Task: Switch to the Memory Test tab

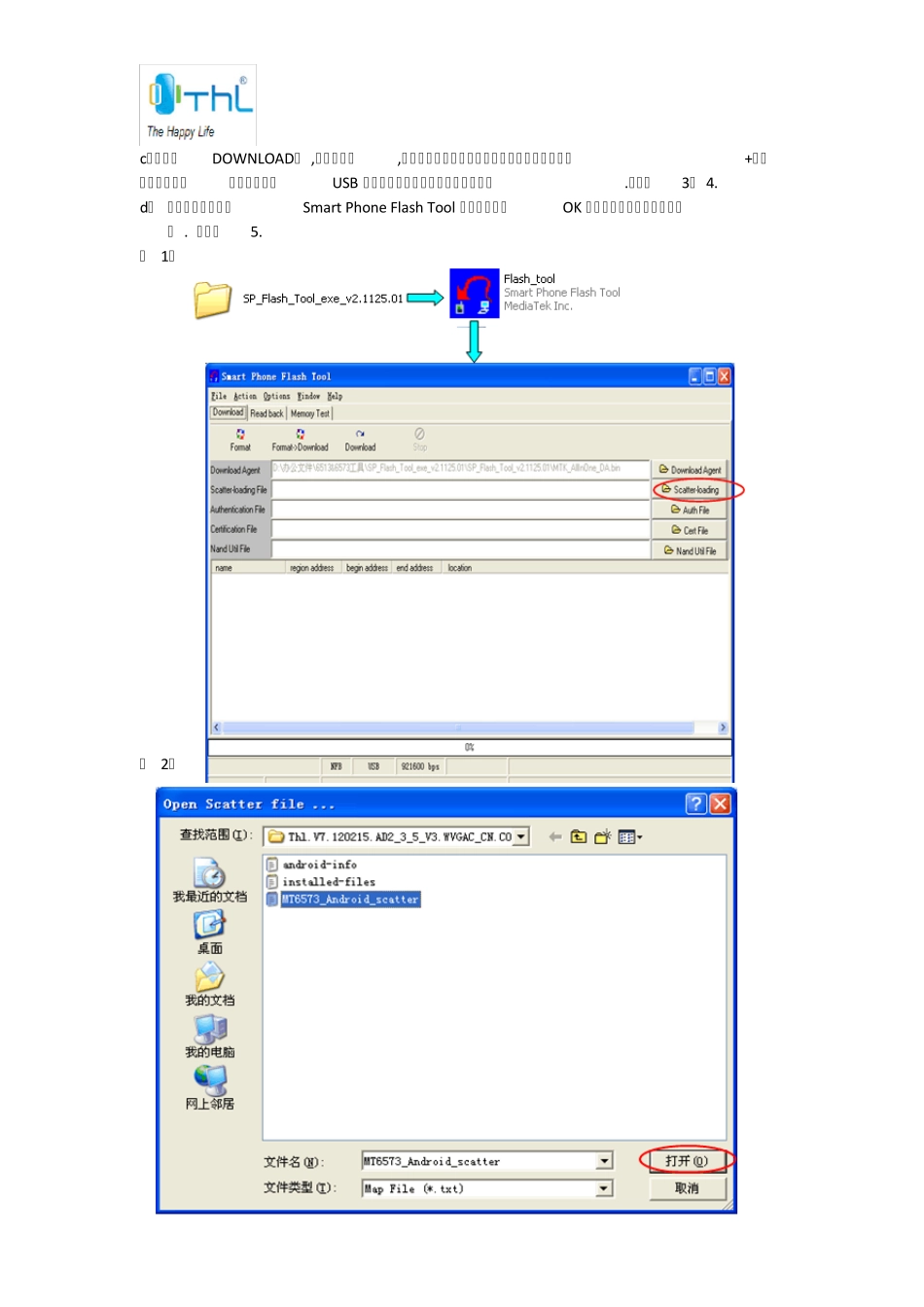Action: 309,413
